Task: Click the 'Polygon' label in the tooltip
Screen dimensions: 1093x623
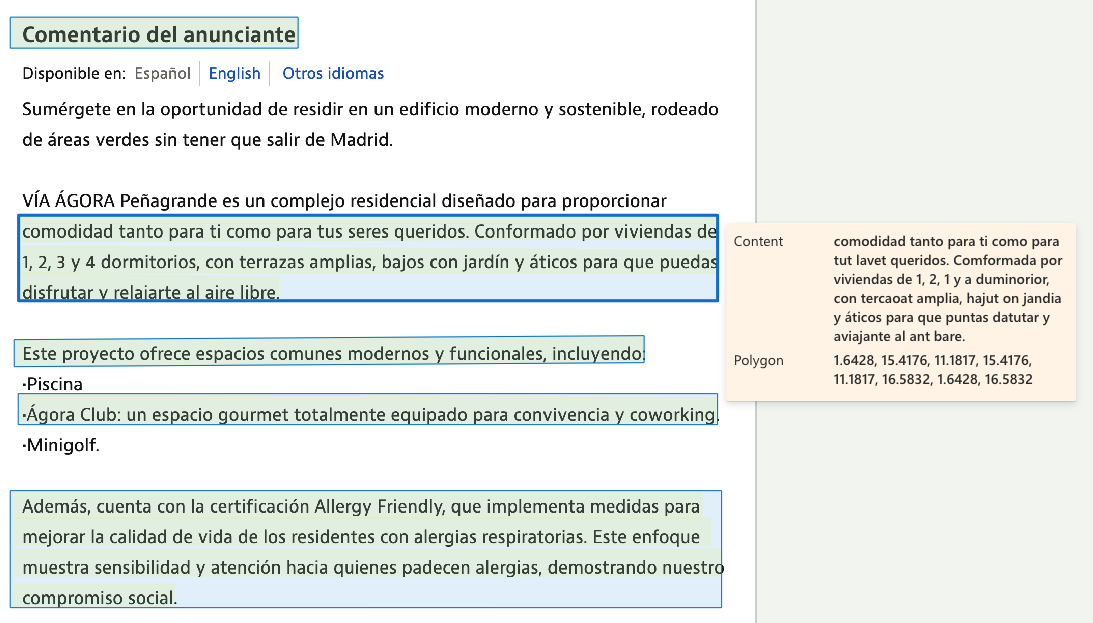Action: tap(758, 360)
